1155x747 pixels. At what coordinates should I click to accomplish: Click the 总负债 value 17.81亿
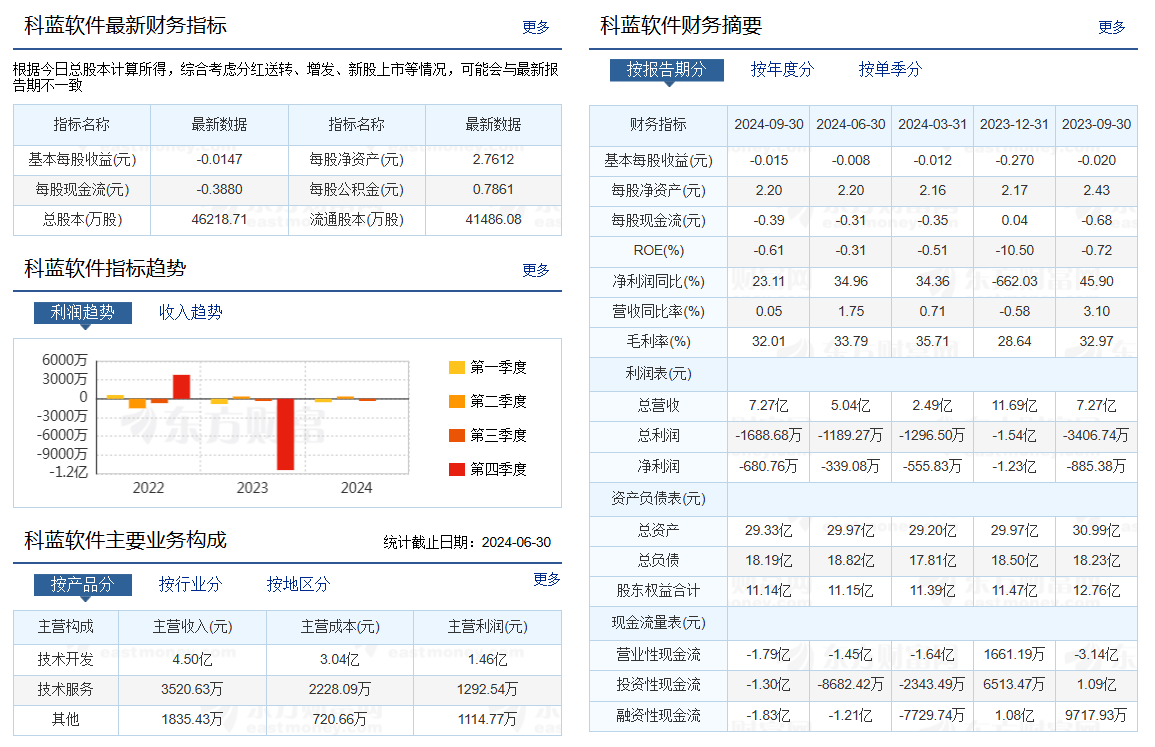pyautogui.click(x=933, y=561)
